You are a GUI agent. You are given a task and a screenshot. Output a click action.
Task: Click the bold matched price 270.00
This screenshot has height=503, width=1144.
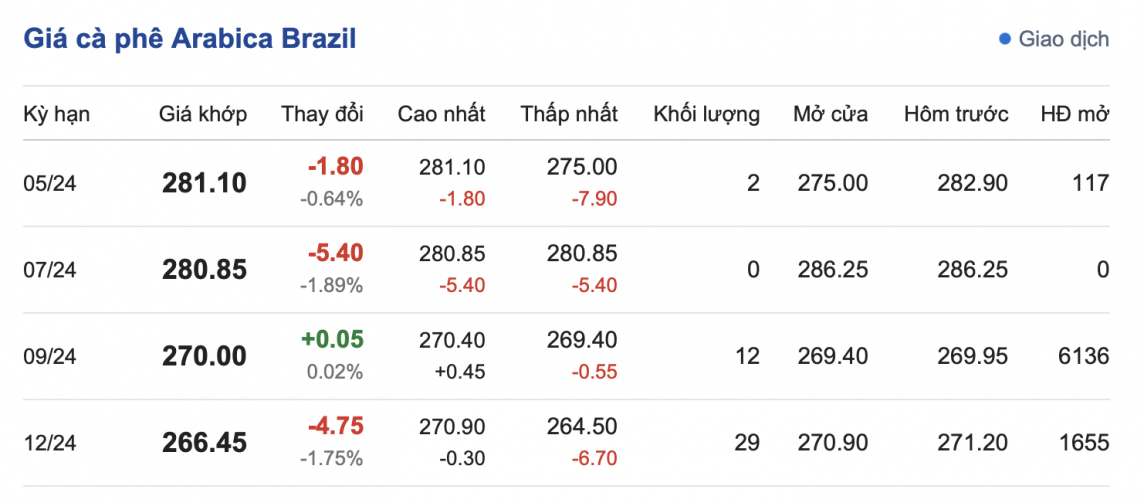204,355
